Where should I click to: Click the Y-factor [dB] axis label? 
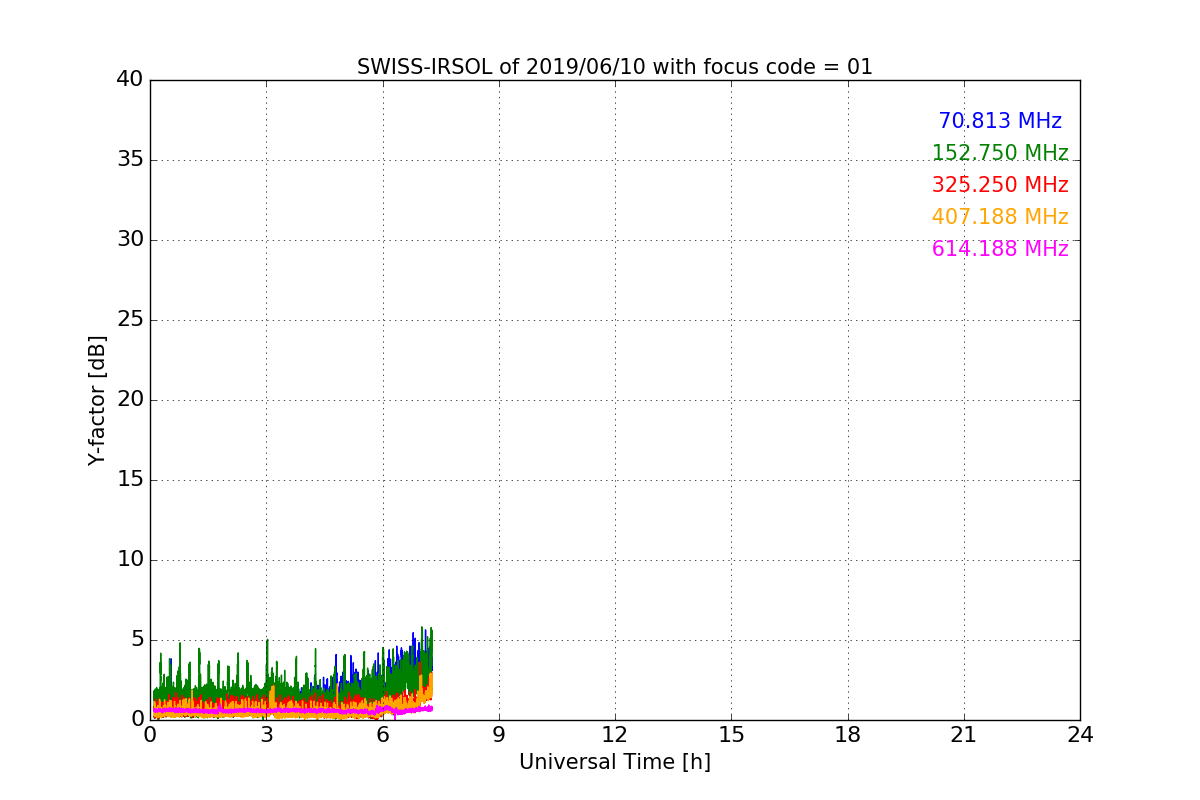click(97, 400)
